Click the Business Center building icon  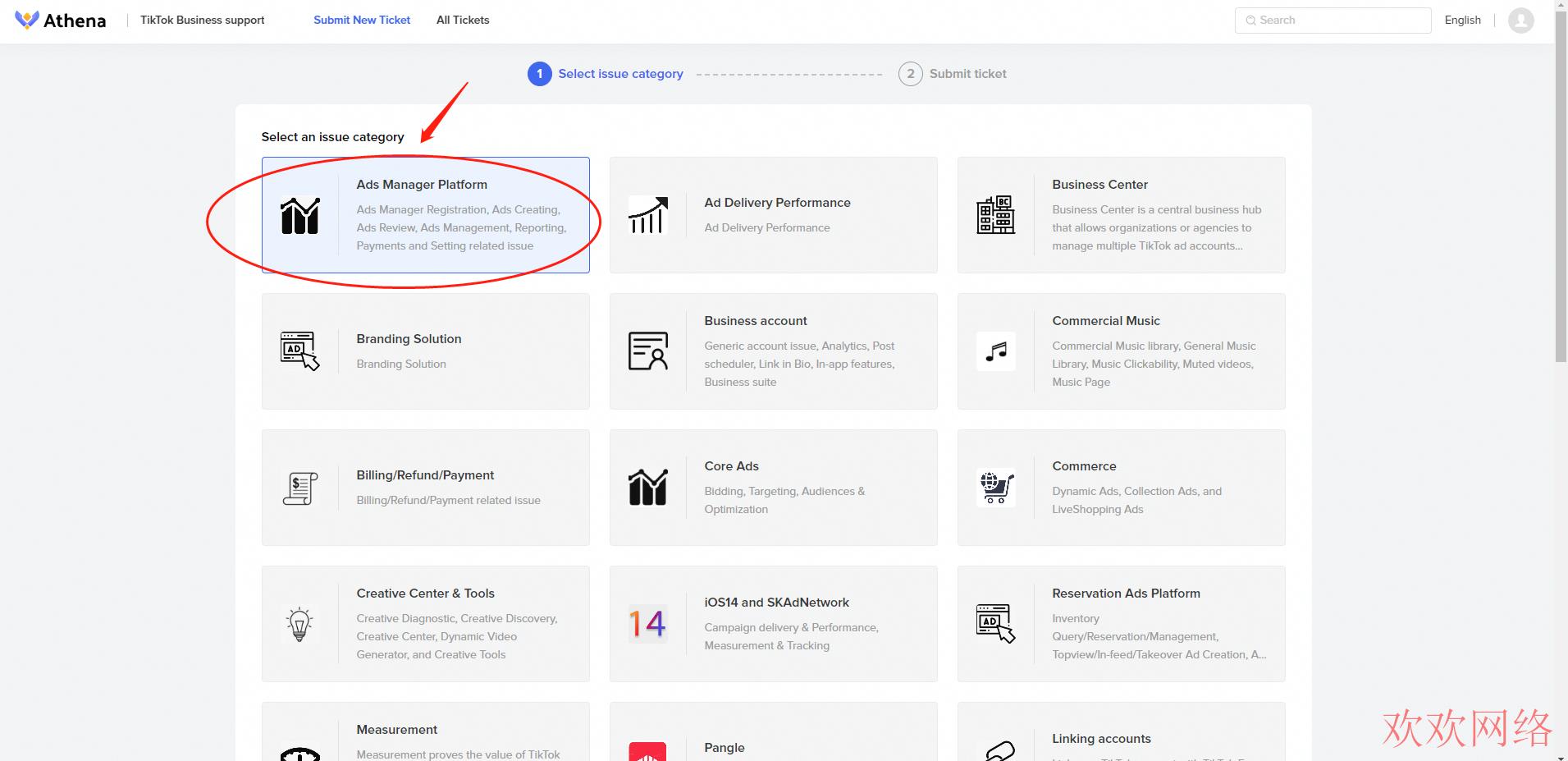tap(996, 215)
